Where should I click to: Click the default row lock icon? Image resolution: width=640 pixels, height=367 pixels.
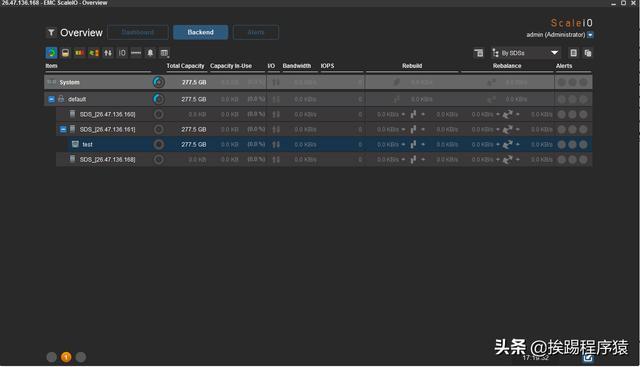point(61,99)
